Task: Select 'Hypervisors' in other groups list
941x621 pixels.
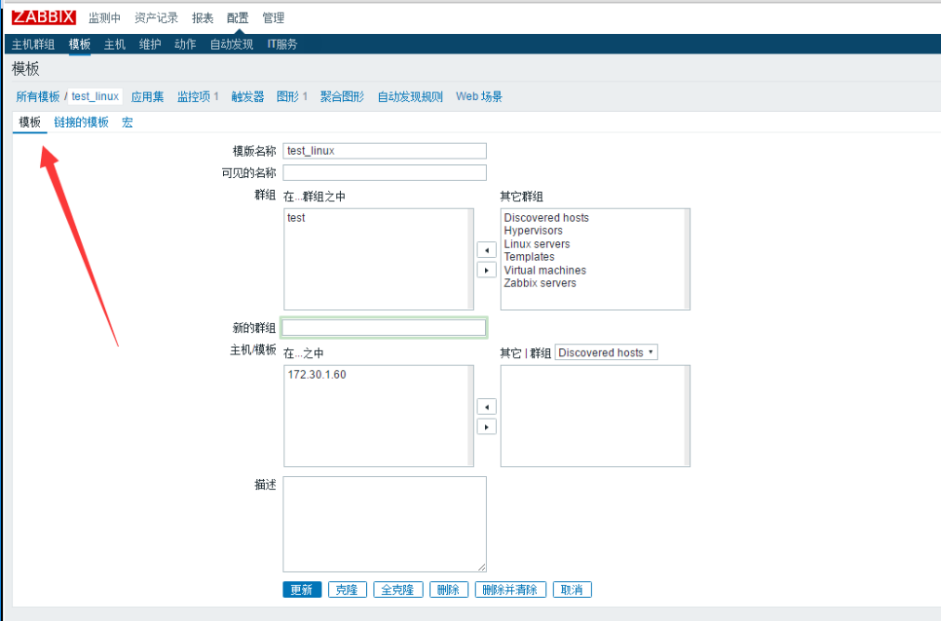Action: tap(533, 230)
